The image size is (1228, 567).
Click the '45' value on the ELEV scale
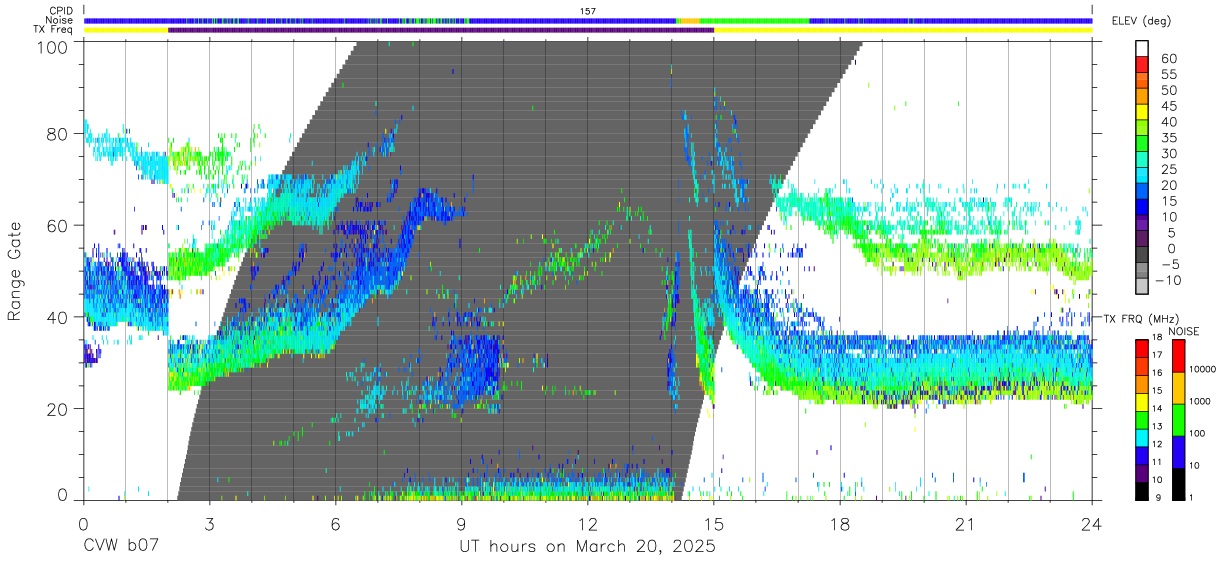coord(1168,106)
